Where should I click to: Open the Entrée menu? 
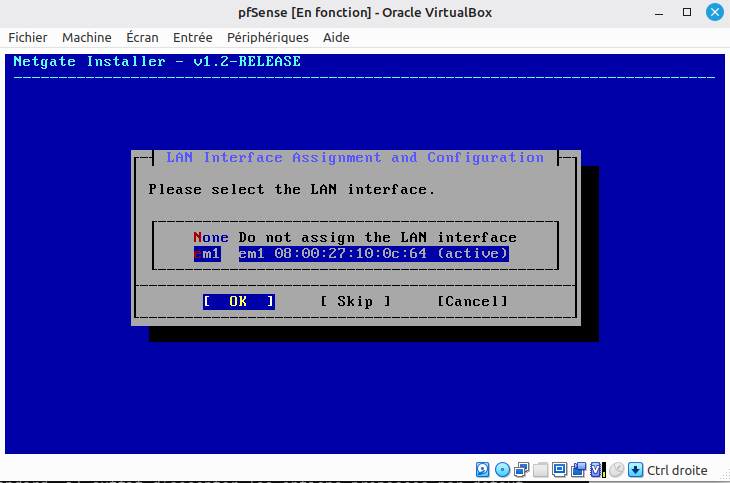click(193, 37)
